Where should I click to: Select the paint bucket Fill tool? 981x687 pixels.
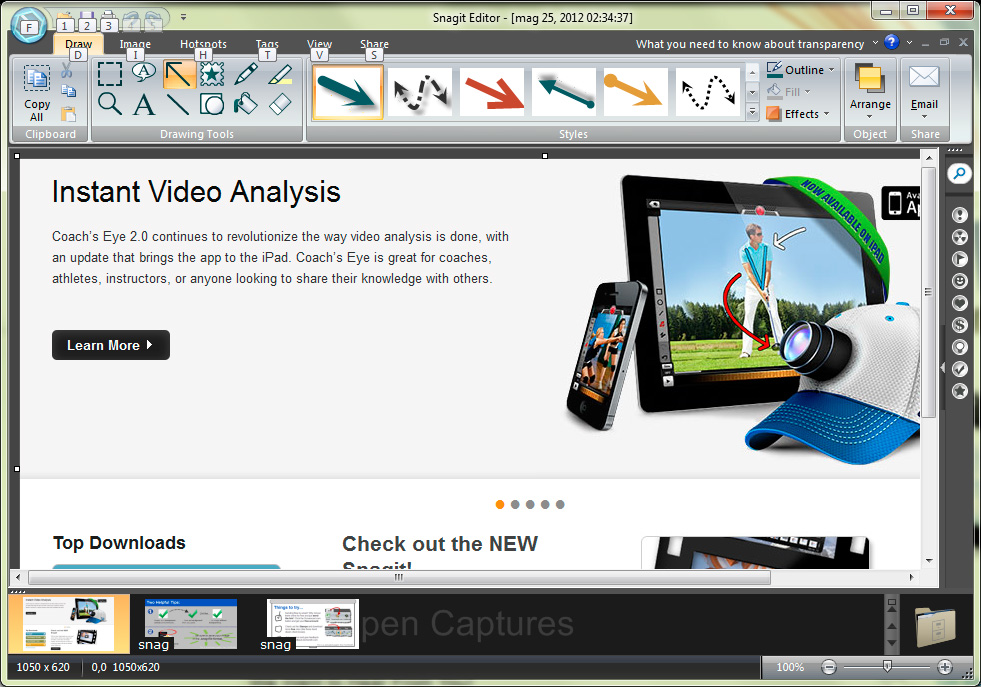(x=246, y=103)
